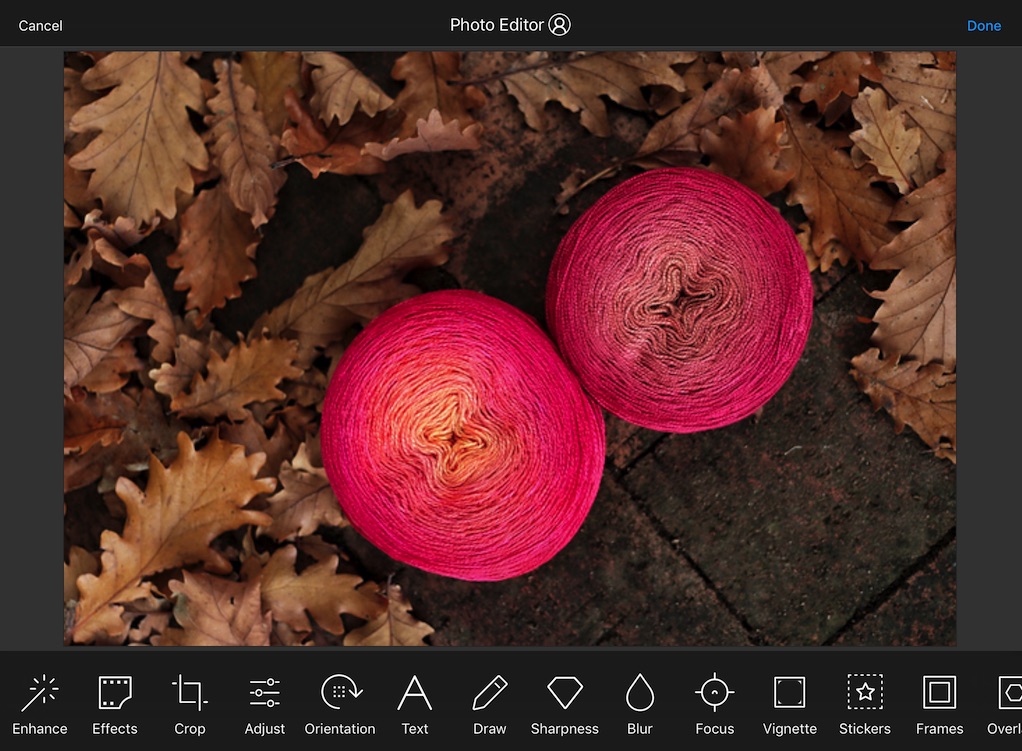Open the Frames tool
The width and height of the screenshot is (1022, 751).
click(x=939, y=704)
